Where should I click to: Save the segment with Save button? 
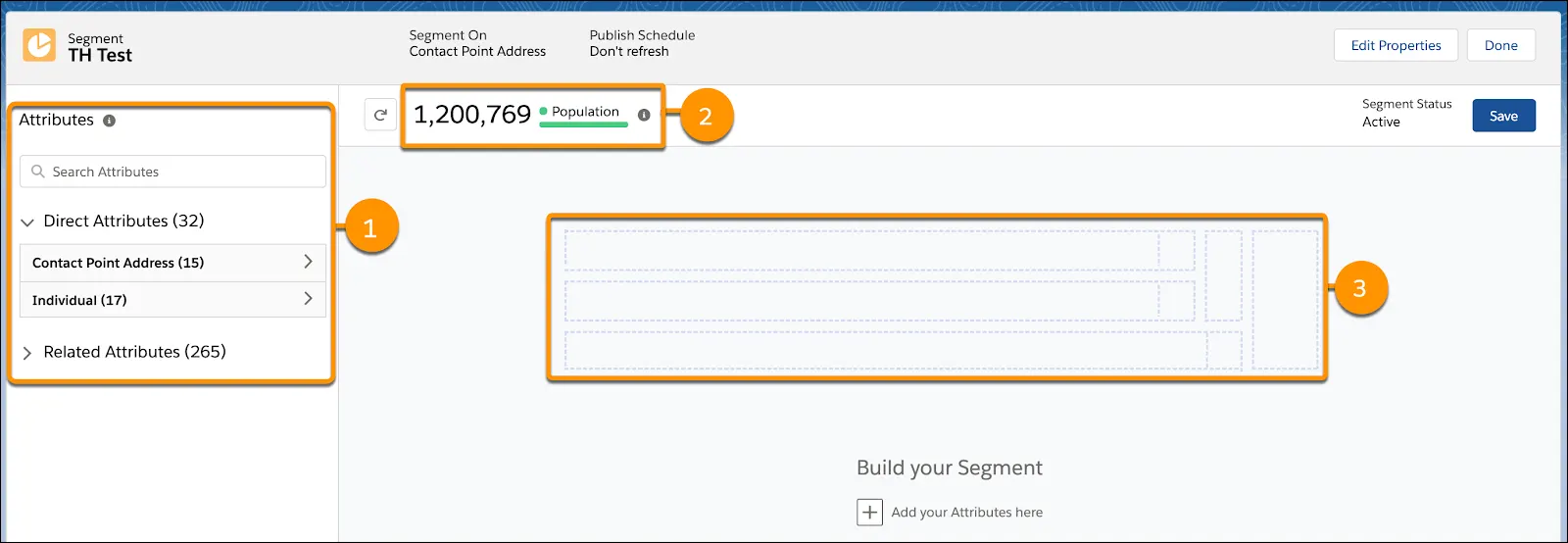pos(1503,116)
